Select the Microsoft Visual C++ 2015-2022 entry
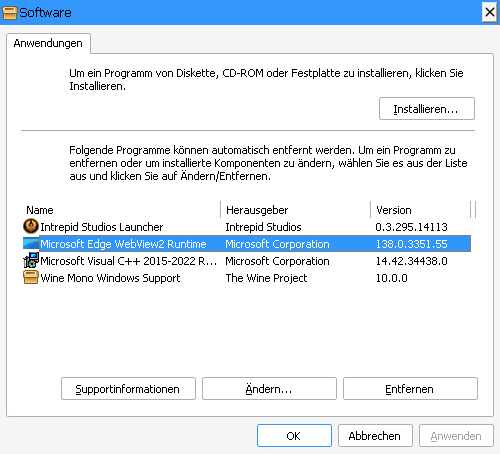Viewport: 500px width, 454px height. point(247,261)
